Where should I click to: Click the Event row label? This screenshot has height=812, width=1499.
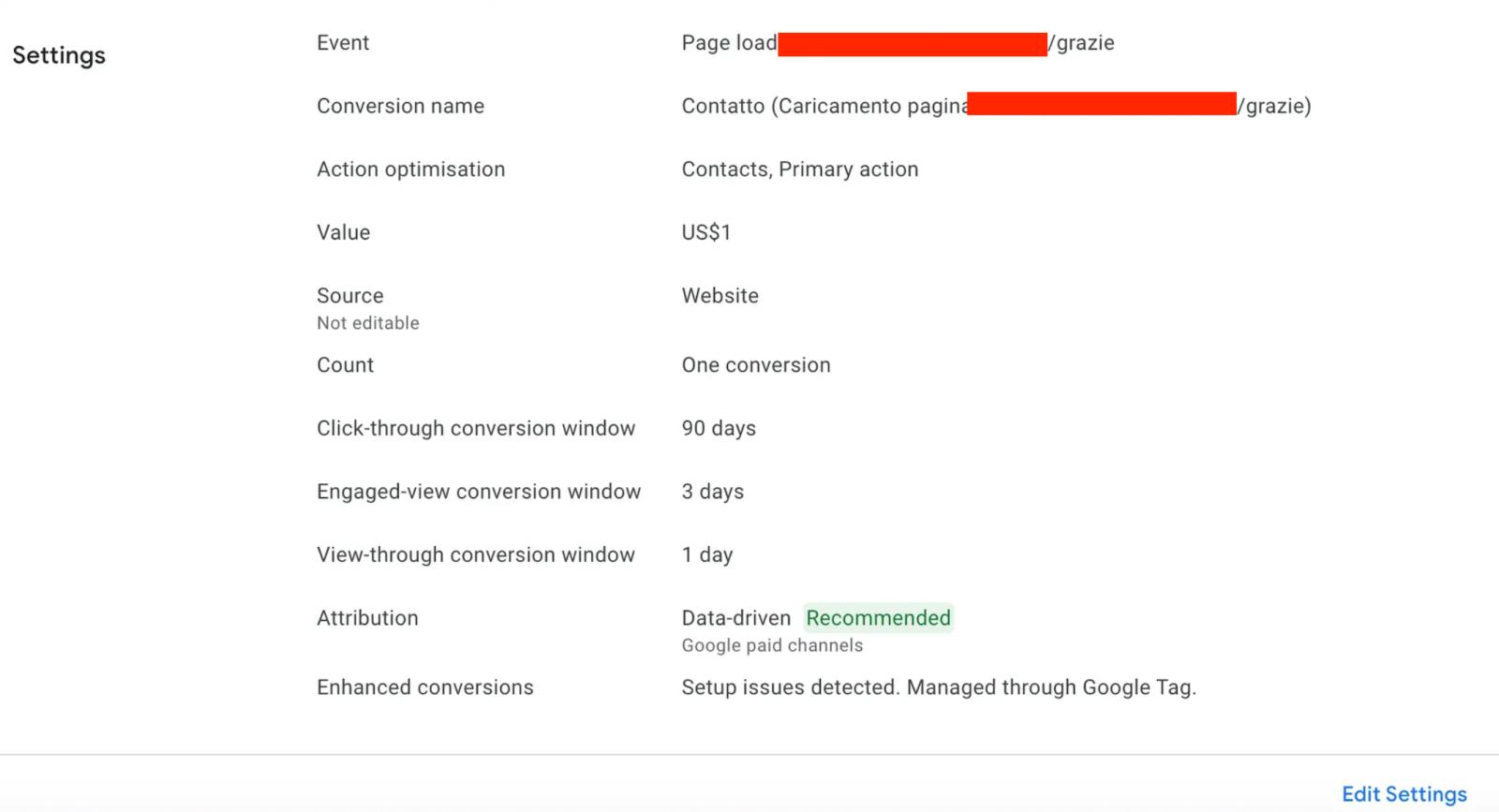tap(343, 43)
